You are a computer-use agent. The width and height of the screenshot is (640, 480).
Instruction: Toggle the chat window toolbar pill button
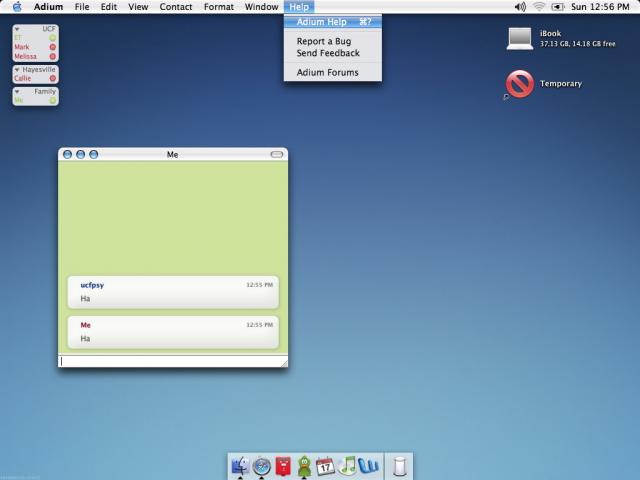pyautogui.click(x=277, y=154)
